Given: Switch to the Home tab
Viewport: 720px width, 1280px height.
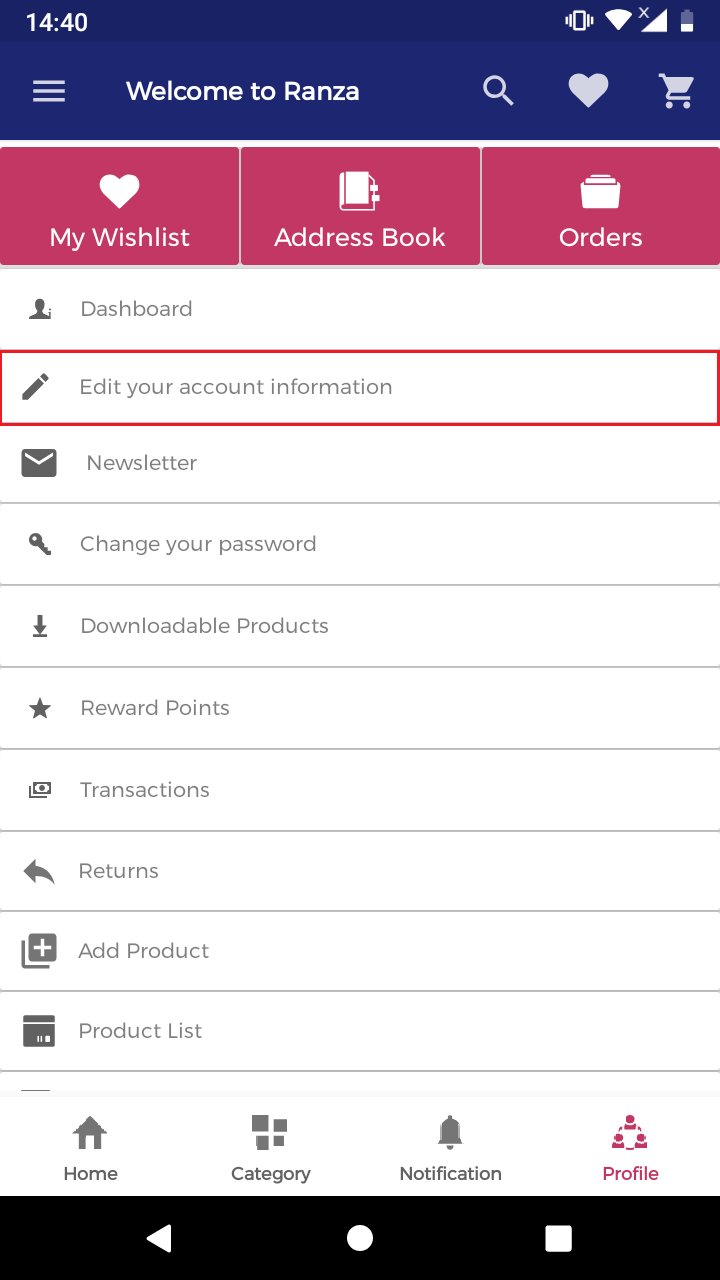Looking at the screenshot, I should coord(90,1148).
